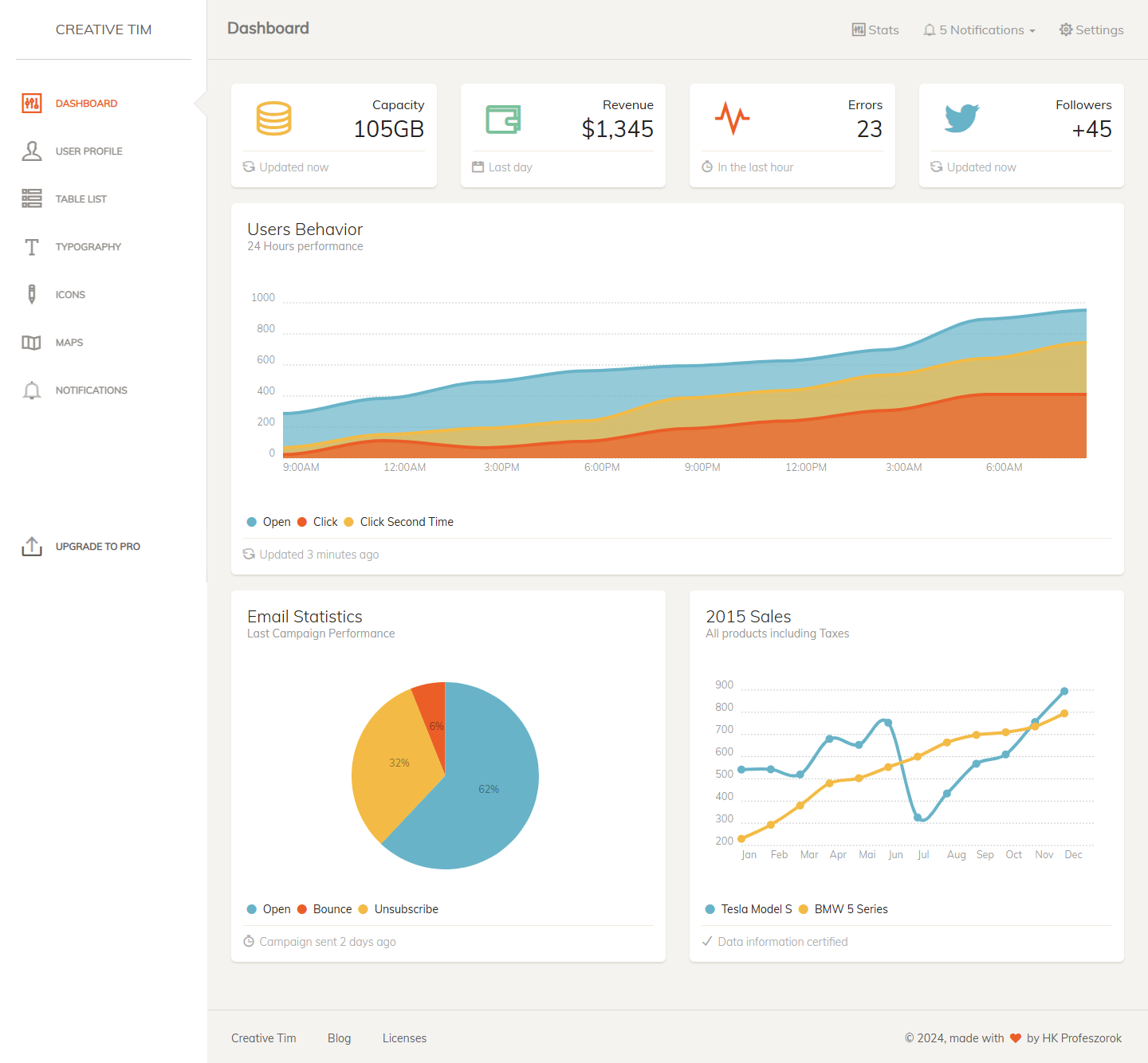
Task: Click the Settings gear icon in header
Action: (1065, 29)
